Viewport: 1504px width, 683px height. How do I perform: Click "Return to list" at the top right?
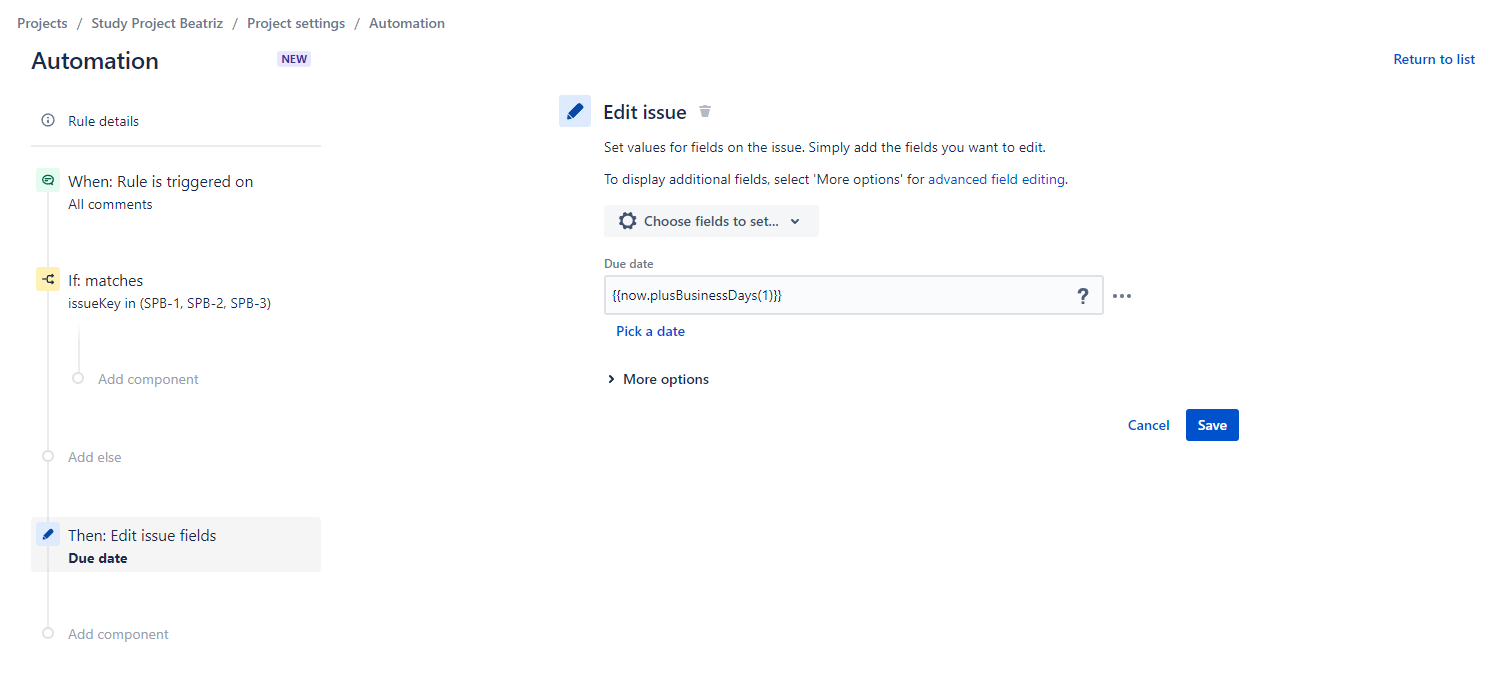coord(1434,58)
